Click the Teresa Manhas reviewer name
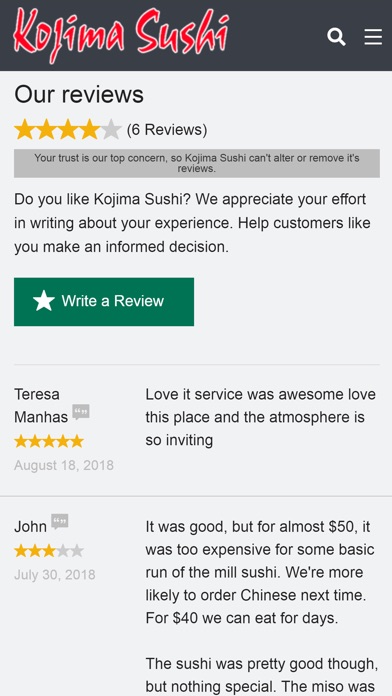The image size is (392, 696). click(x=41, y=405)
